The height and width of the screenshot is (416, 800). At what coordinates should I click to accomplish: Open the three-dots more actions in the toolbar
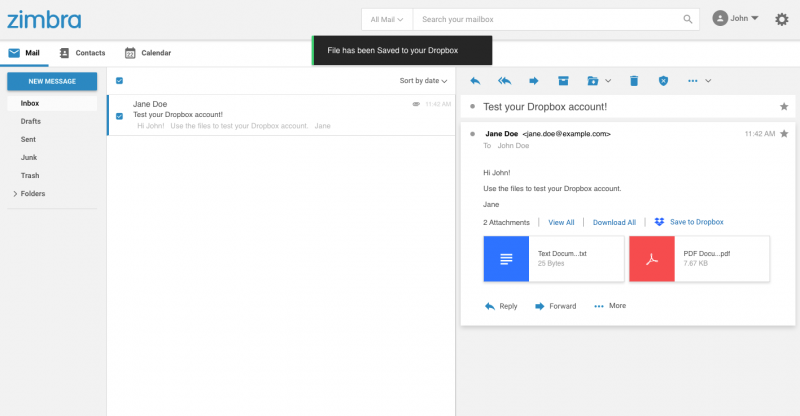pos(692,81)
